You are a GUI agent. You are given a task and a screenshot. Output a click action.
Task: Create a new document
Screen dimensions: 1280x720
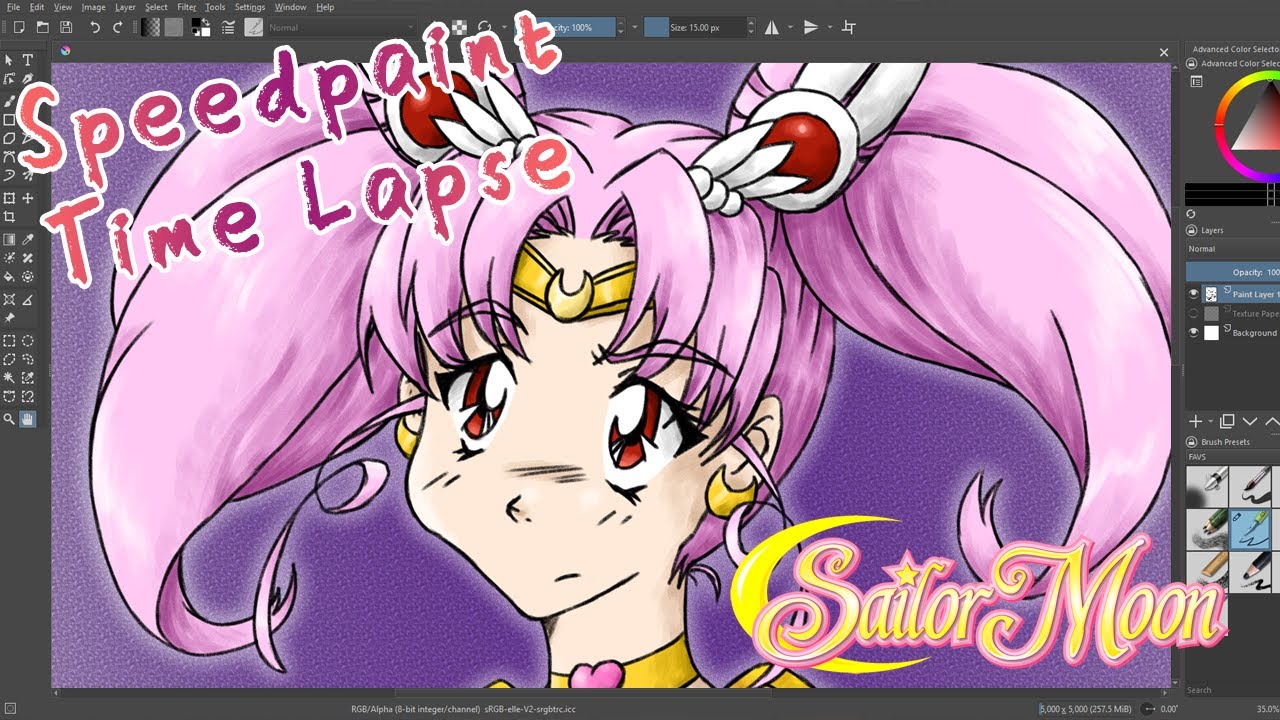coord(18,27)
